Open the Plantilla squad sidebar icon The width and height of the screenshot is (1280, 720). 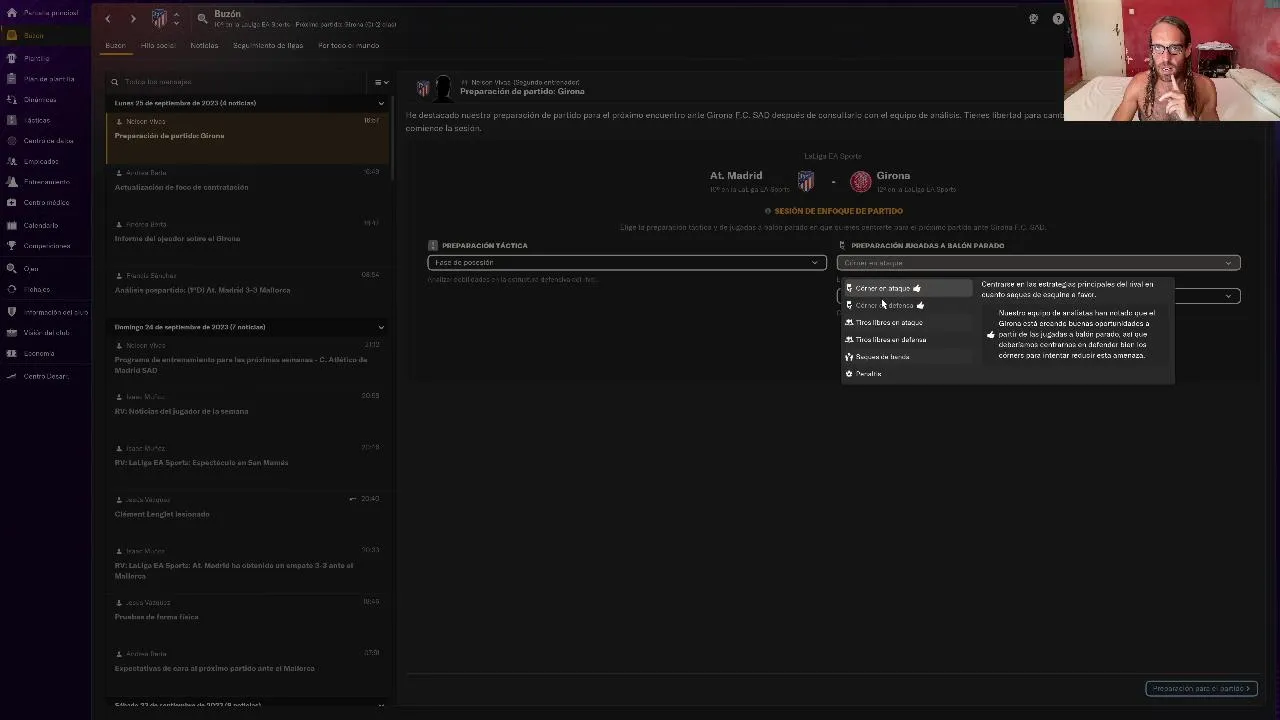[11, 58]
